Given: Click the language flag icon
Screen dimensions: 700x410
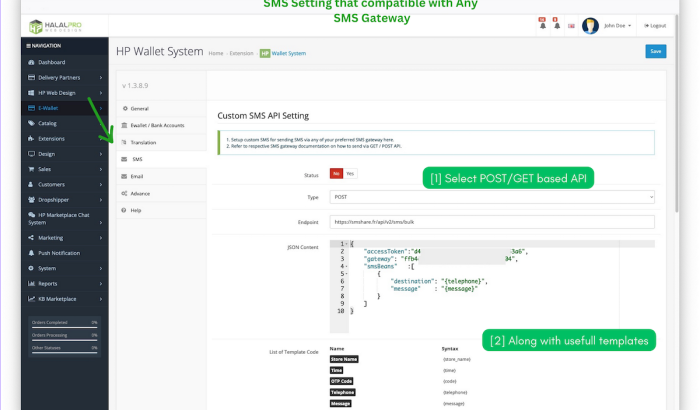Looking at the screenshot, I should point(571,26).
